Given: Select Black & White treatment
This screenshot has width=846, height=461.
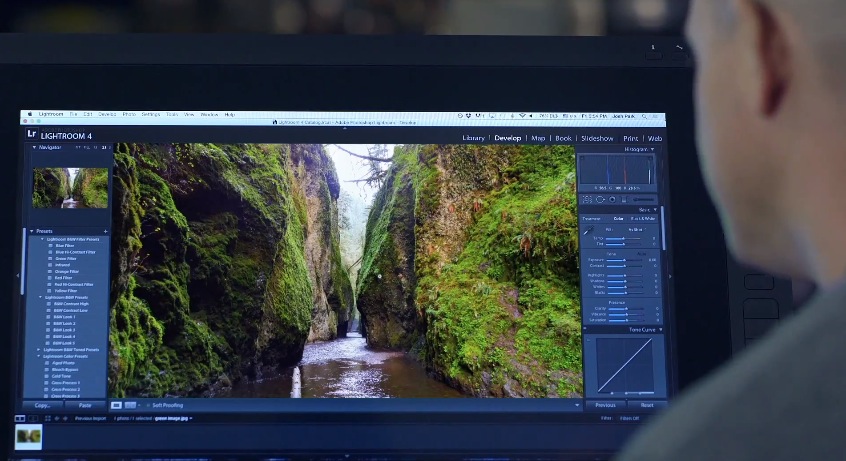Looking at the screenshot, I should coord(643,219).
